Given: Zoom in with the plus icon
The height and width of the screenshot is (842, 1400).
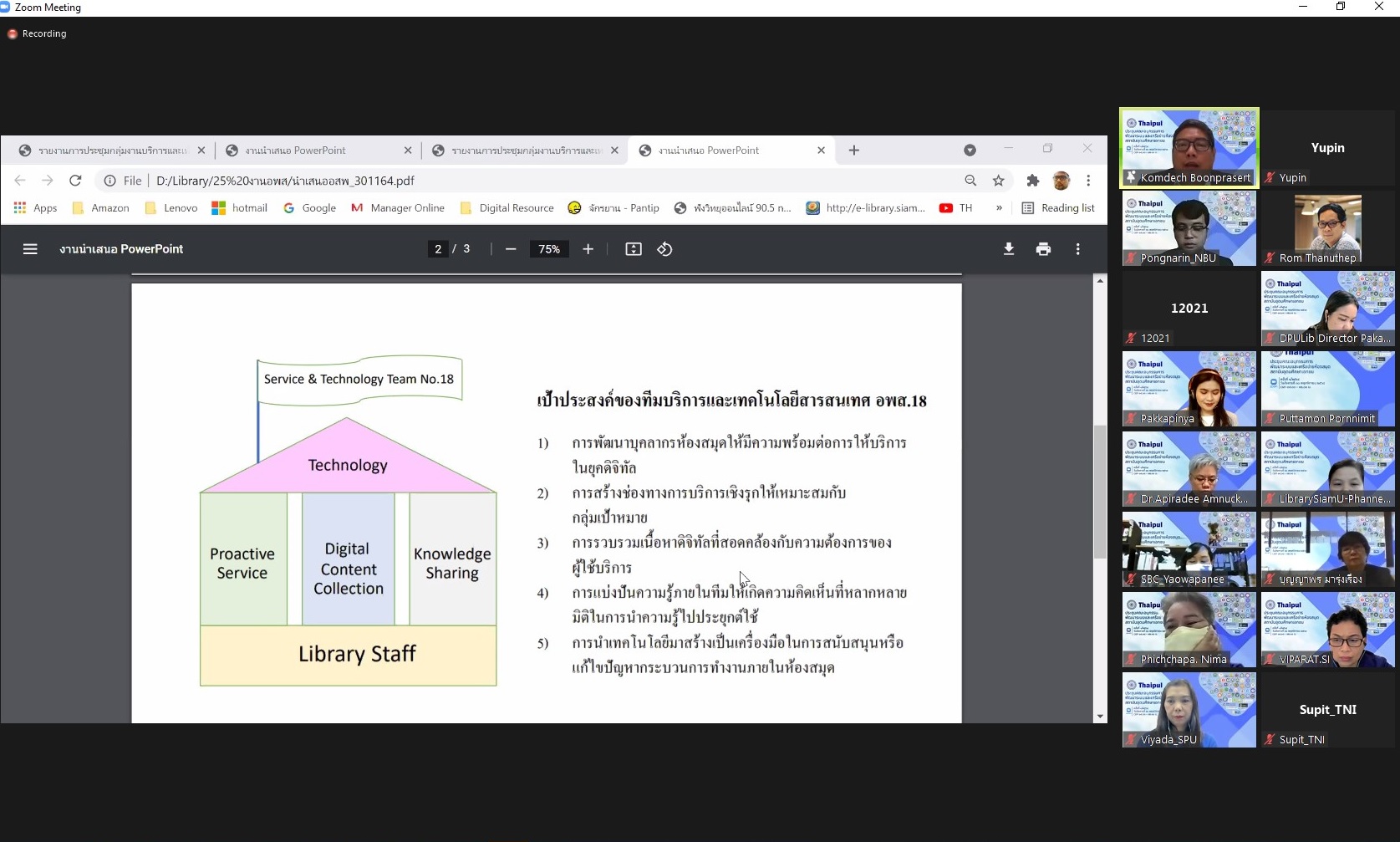Looking at the screenshot, I should [x=588, y=249].
